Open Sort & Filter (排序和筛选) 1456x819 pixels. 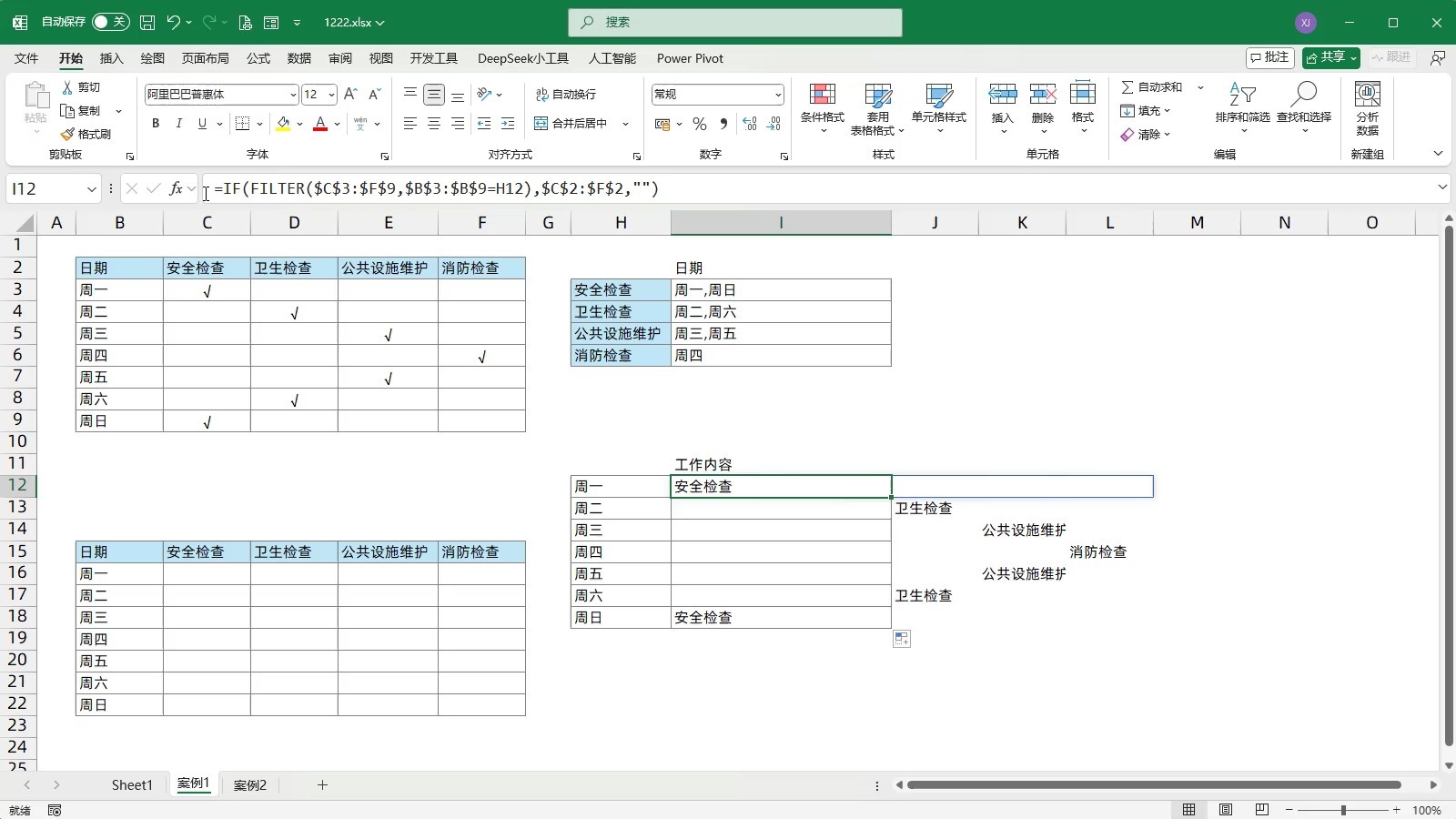[1239, 107]
